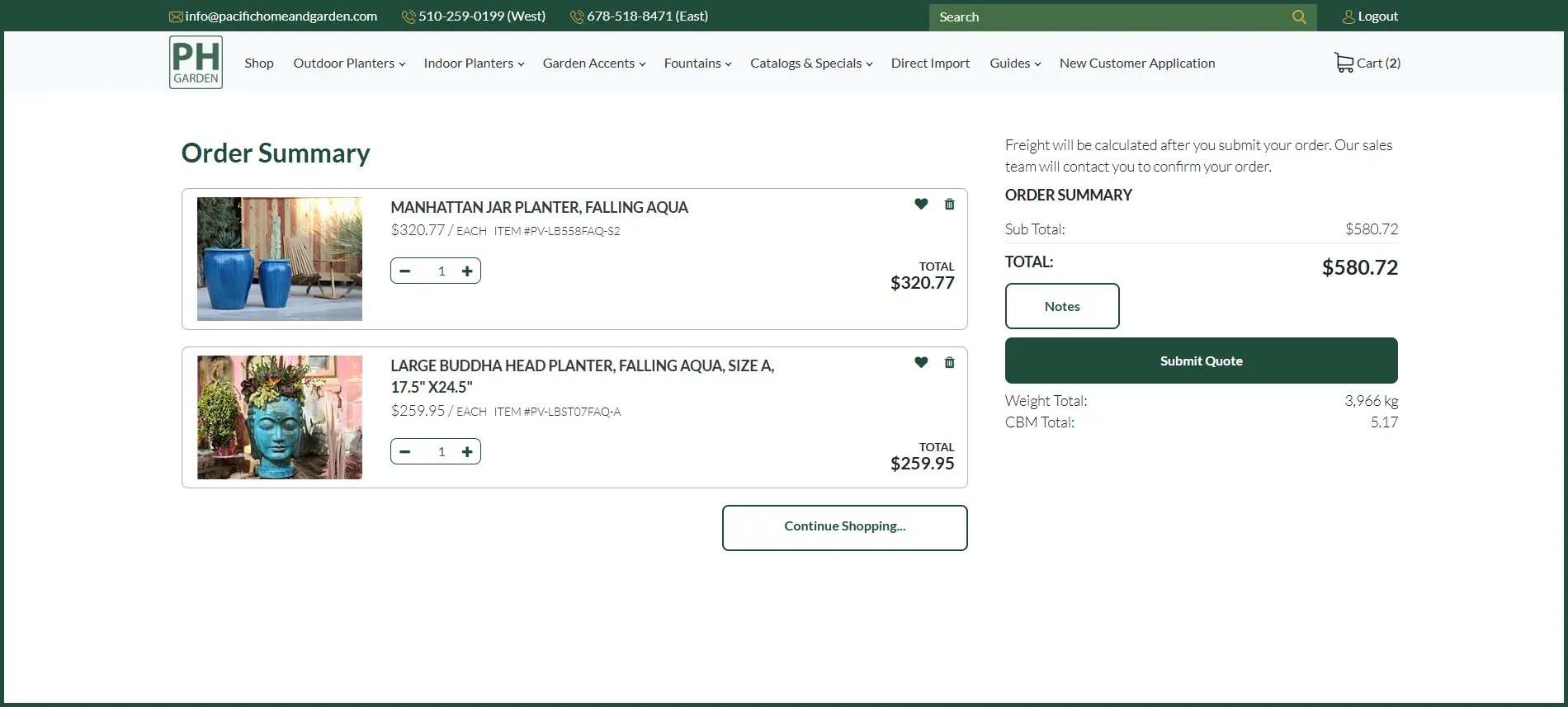Click into the Search field
The width and height of the screenshot is (1568, 707).
coord(1106,17)
